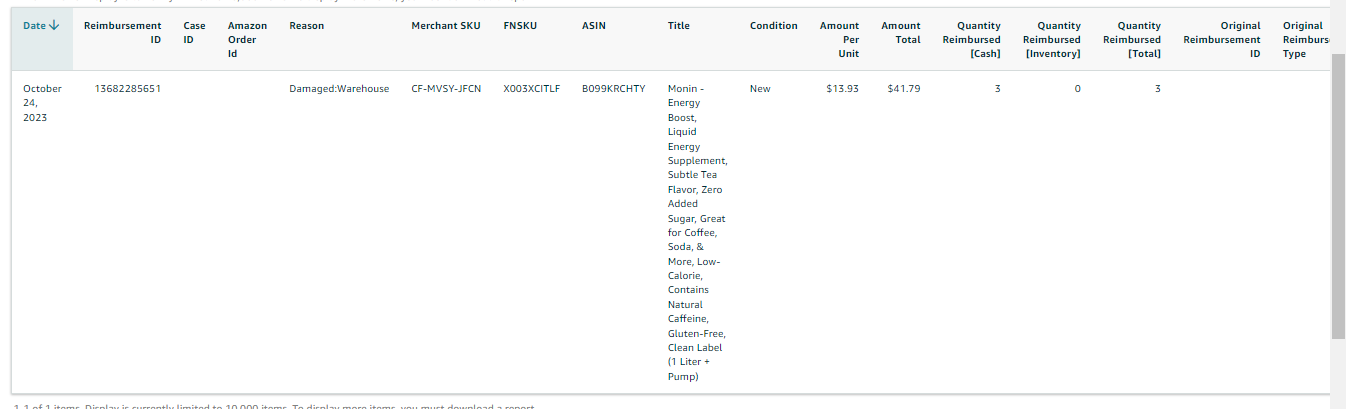Open reimbursement ID 13682285651

pos(128,89)
